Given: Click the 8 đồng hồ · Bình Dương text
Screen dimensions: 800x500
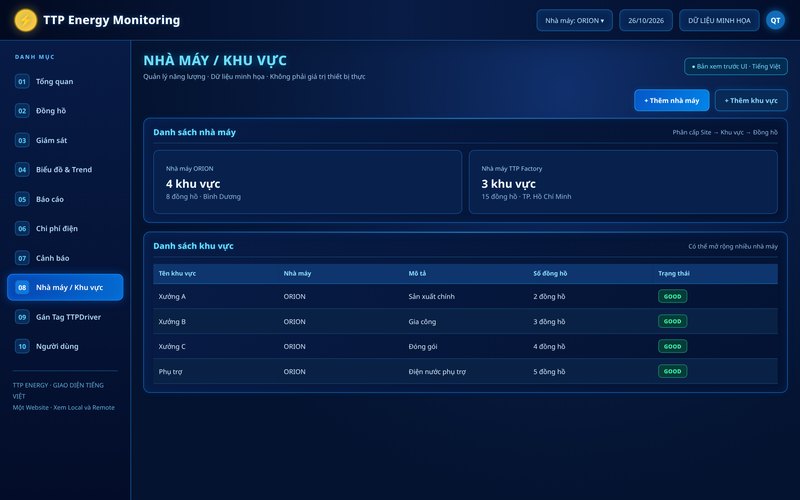Looking at the screenshot, I should pyautogui.click(x=203, y=196).
